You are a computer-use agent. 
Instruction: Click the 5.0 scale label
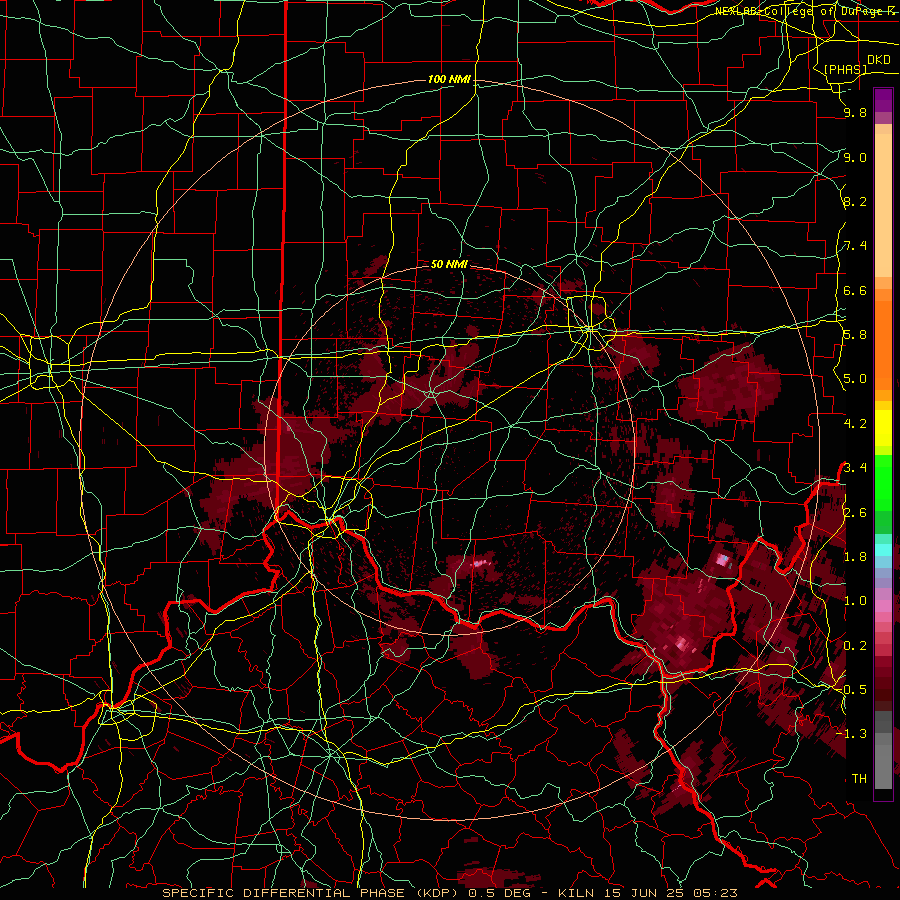855,379
